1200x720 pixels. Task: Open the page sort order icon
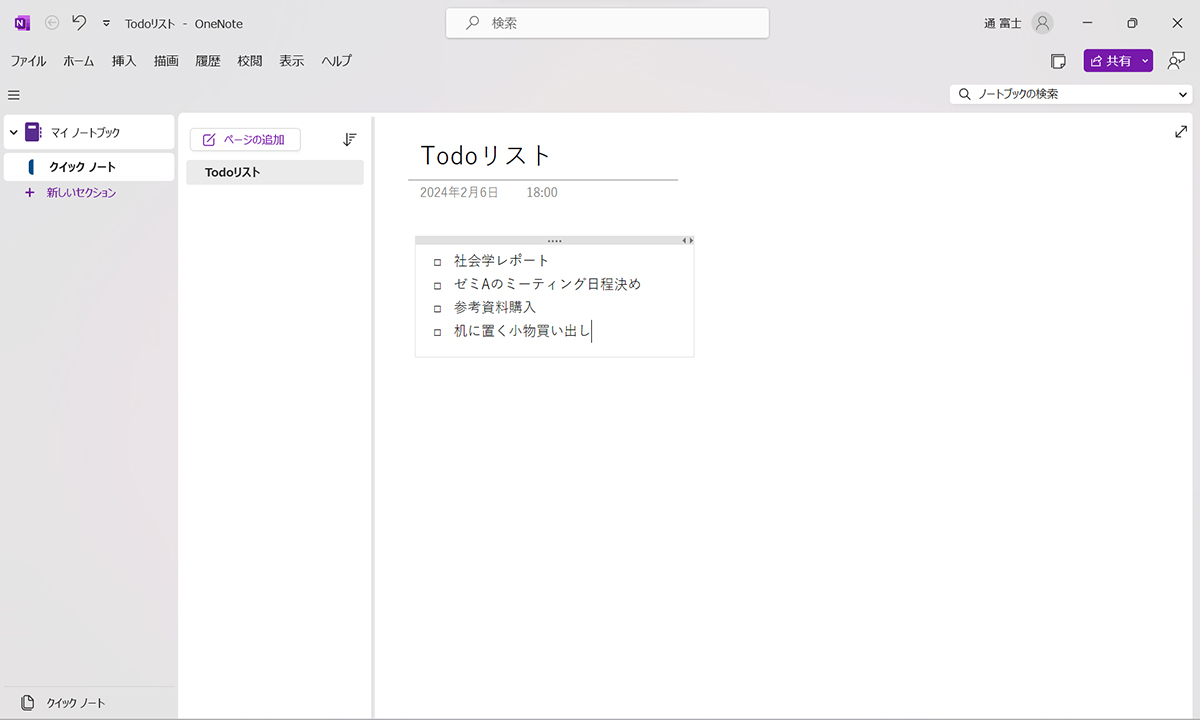tap(349, 139)
